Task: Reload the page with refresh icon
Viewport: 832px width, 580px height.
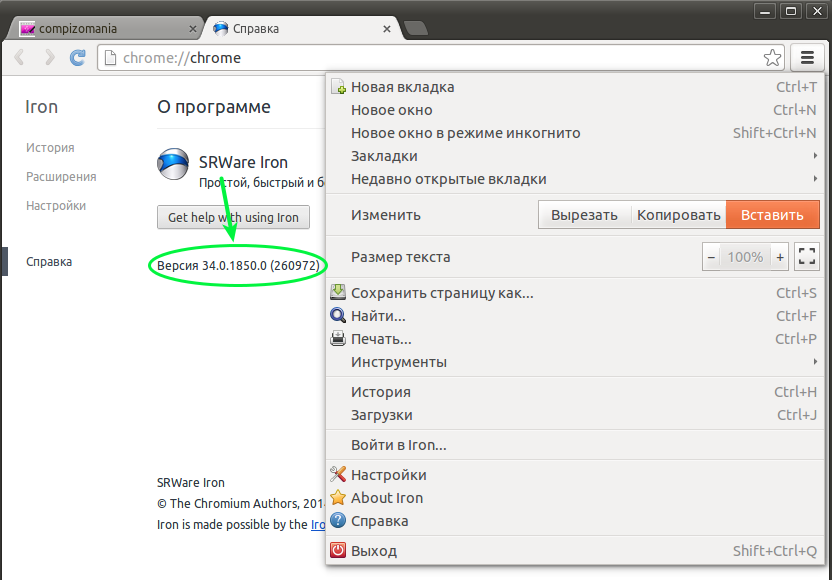Action: 77,57
